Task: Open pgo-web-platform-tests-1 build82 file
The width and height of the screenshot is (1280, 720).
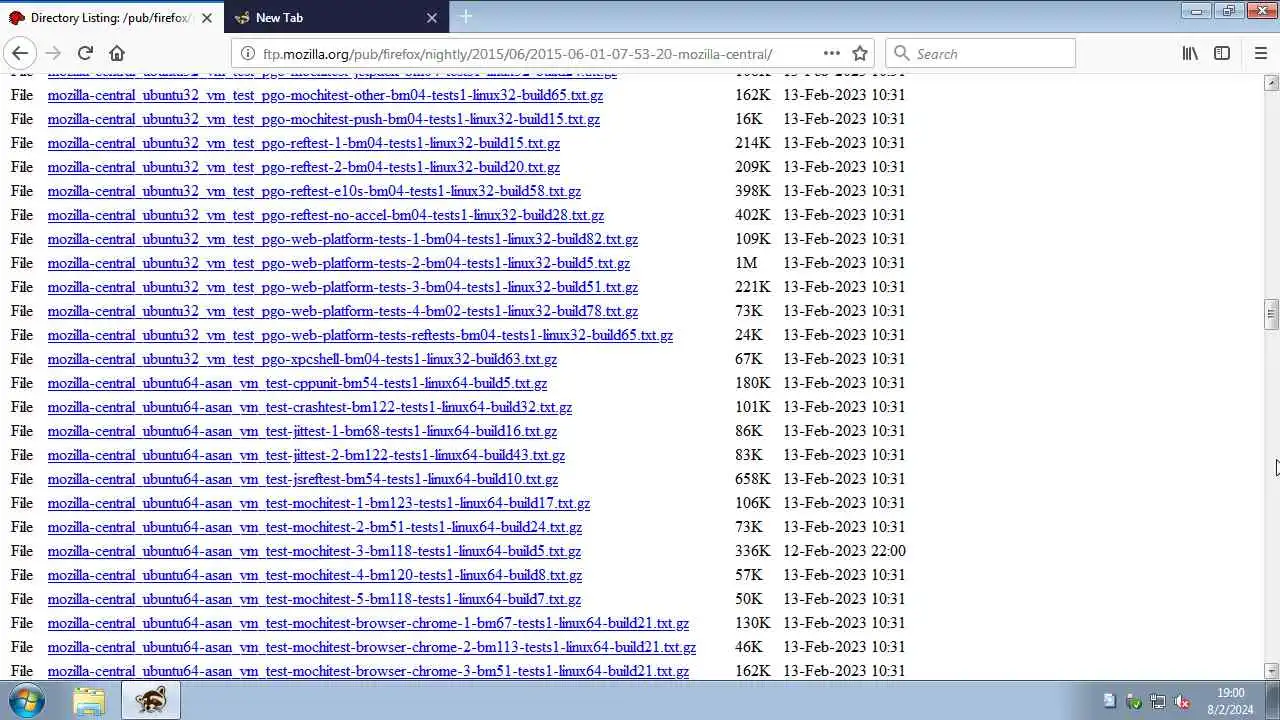Action: 342,239
